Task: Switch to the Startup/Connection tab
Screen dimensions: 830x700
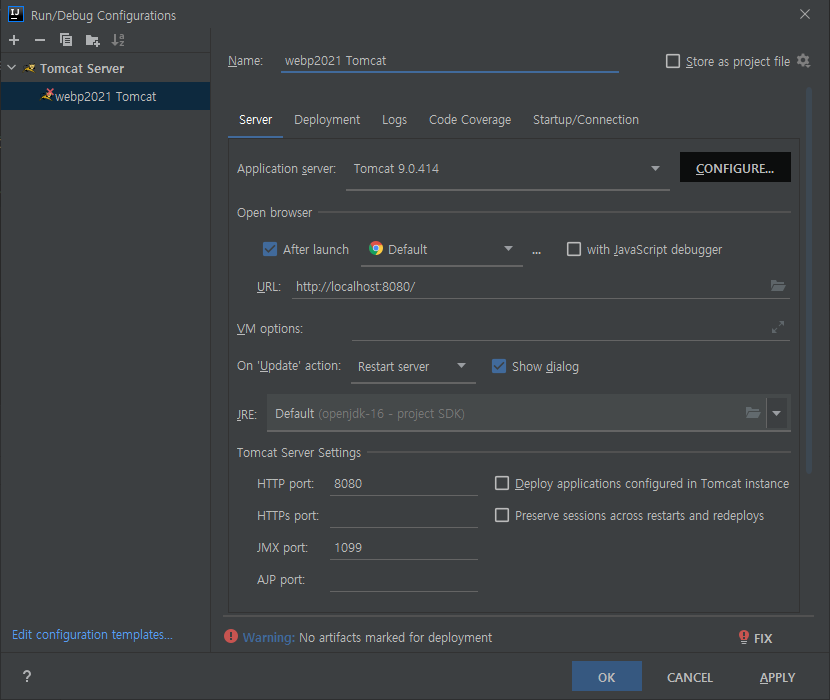Action: (585, 120)
